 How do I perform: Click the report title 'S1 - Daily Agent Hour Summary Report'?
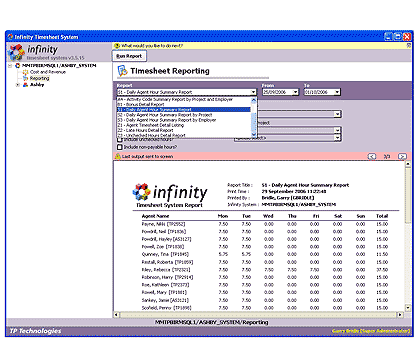pos(305,185)
